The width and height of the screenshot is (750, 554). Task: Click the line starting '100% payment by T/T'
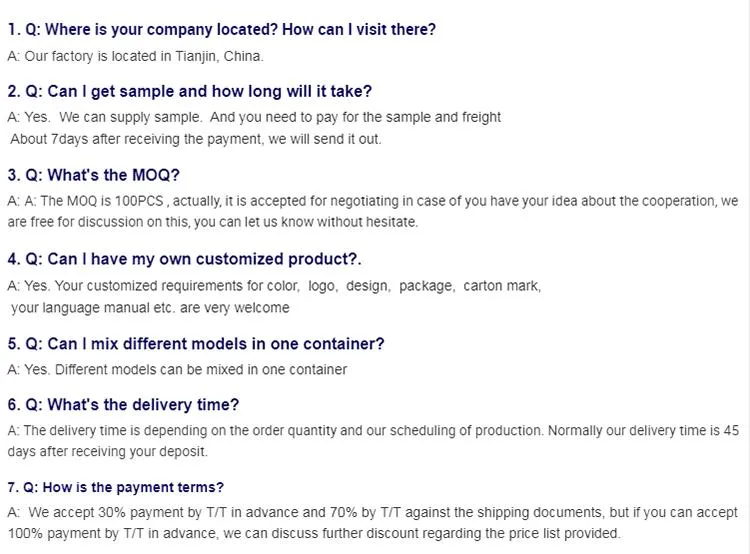(314, 533)
